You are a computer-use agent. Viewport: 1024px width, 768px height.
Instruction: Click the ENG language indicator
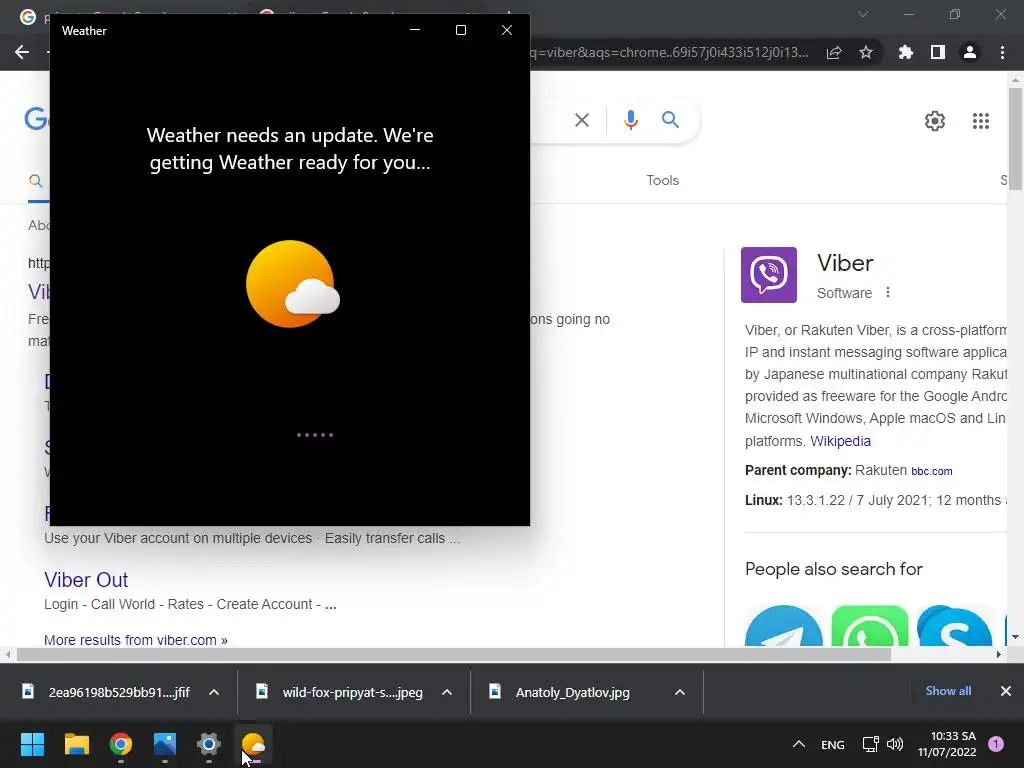point(833,744)
